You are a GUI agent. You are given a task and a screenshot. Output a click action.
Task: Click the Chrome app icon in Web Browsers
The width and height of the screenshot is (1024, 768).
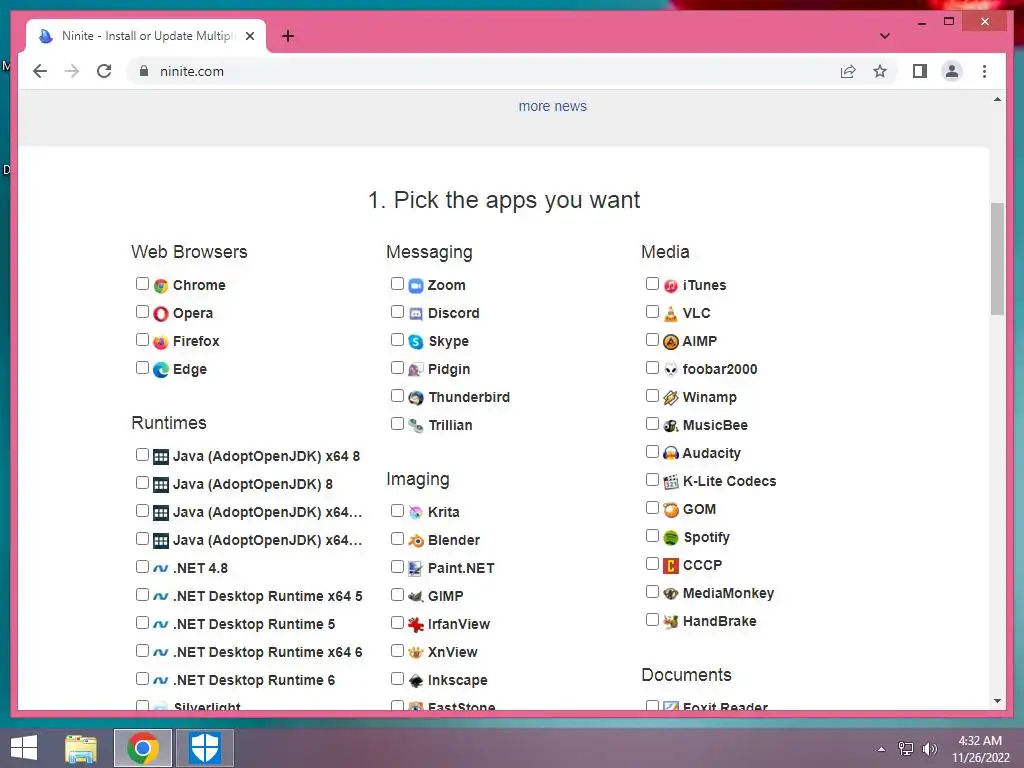pos(161,285)
